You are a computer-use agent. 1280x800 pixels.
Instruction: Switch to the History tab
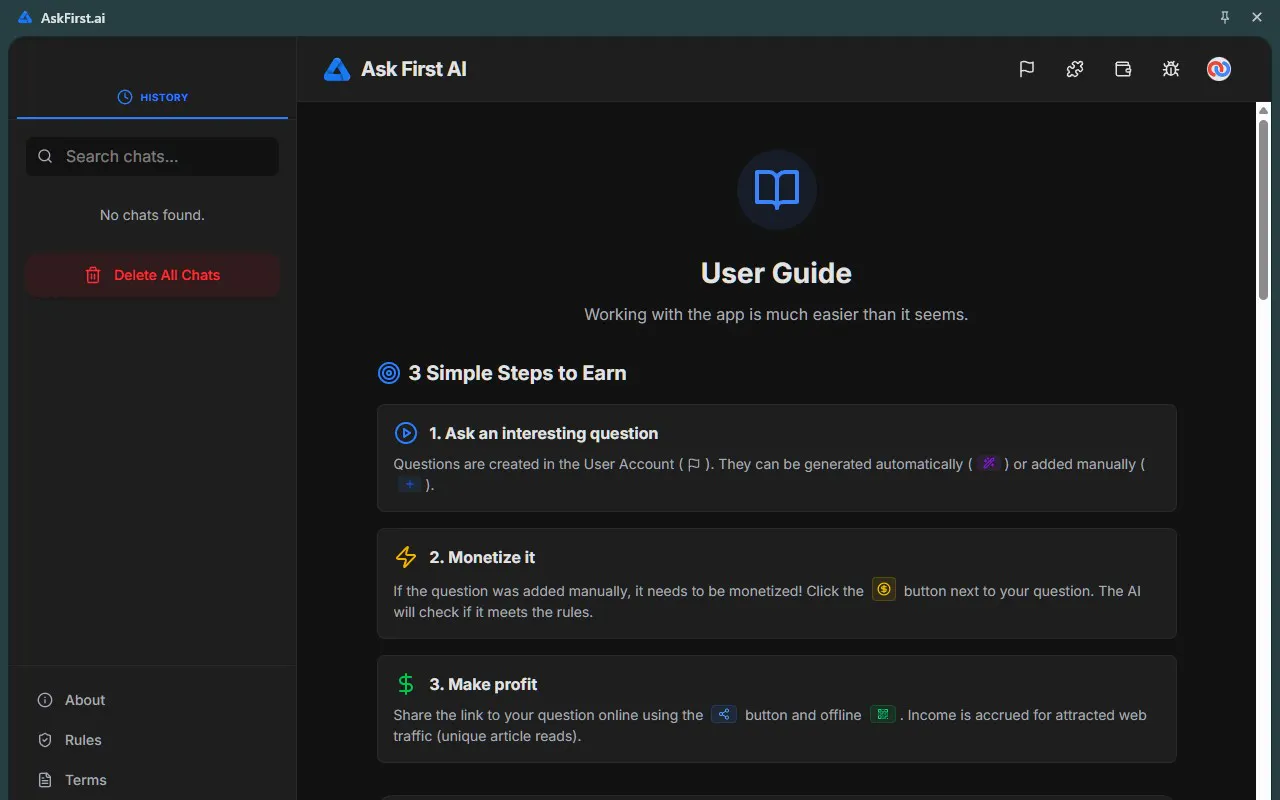click(x=152, y=97)
